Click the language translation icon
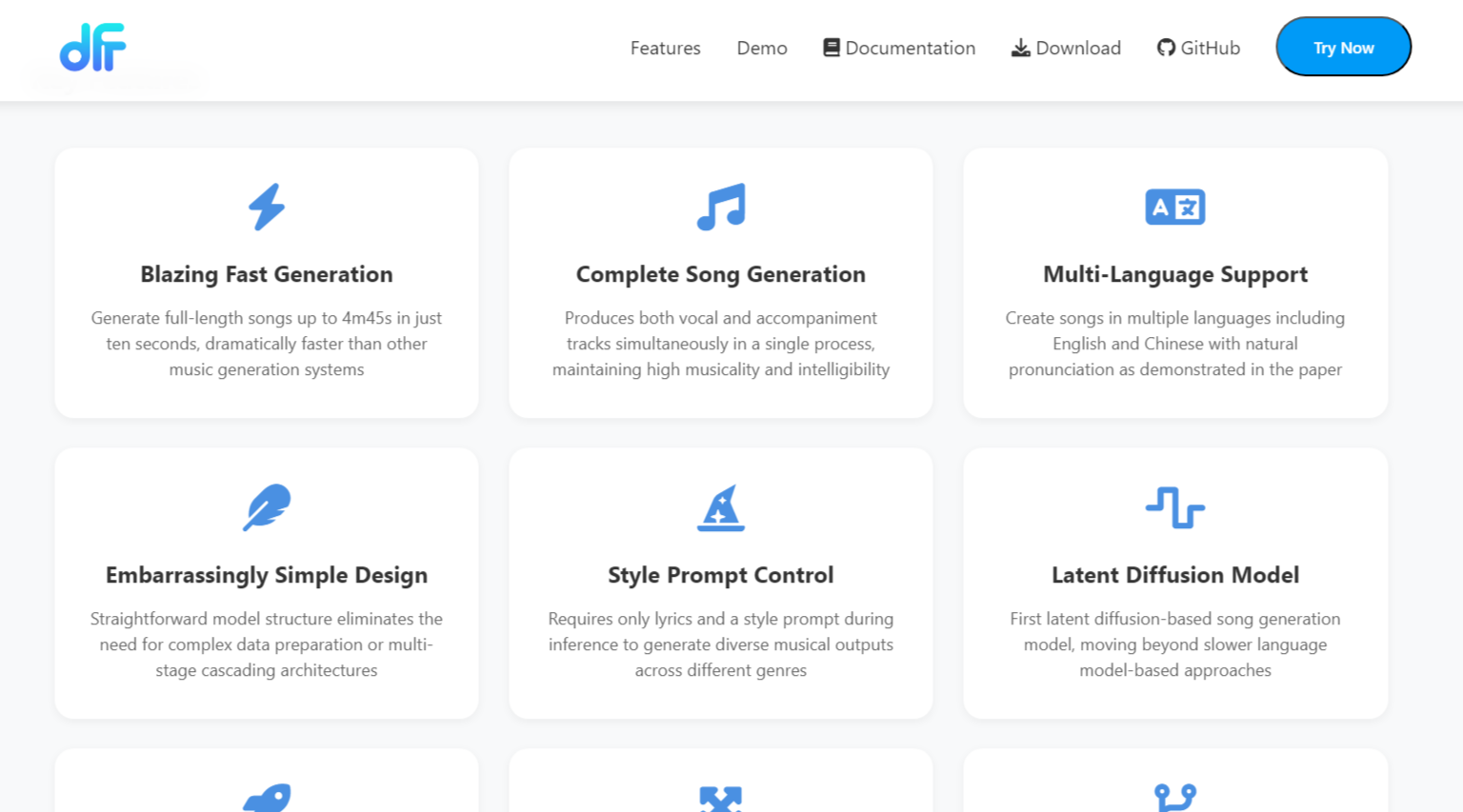This screenshot has width=1463, height=812. pos(1174,207)
